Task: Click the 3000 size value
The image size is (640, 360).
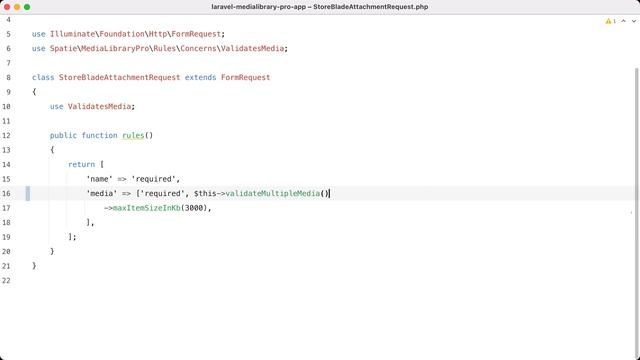Action: pos(194,208)
